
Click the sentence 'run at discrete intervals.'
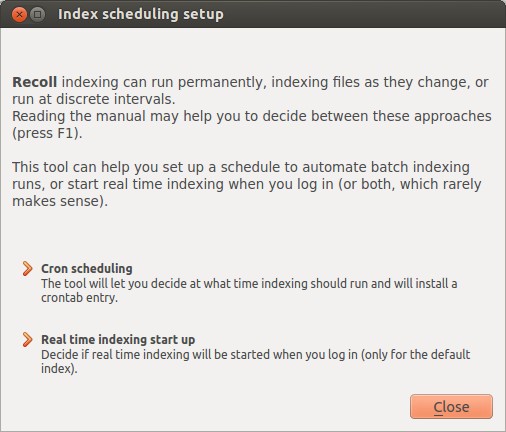94,99
